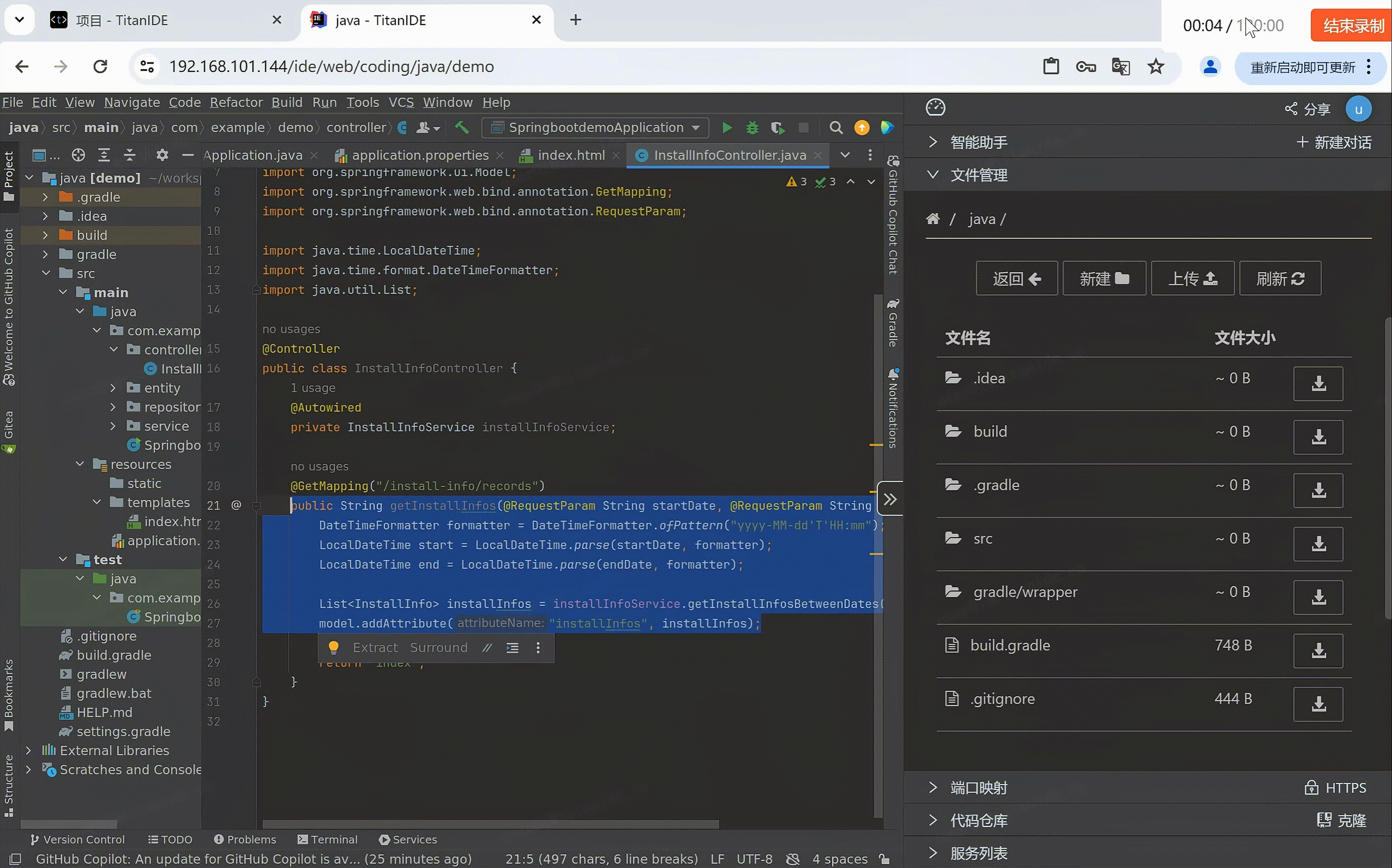Comment selection with line comment icon
Image resolution: width=1392 pixels, height=868 pixels.
point(487,647)
